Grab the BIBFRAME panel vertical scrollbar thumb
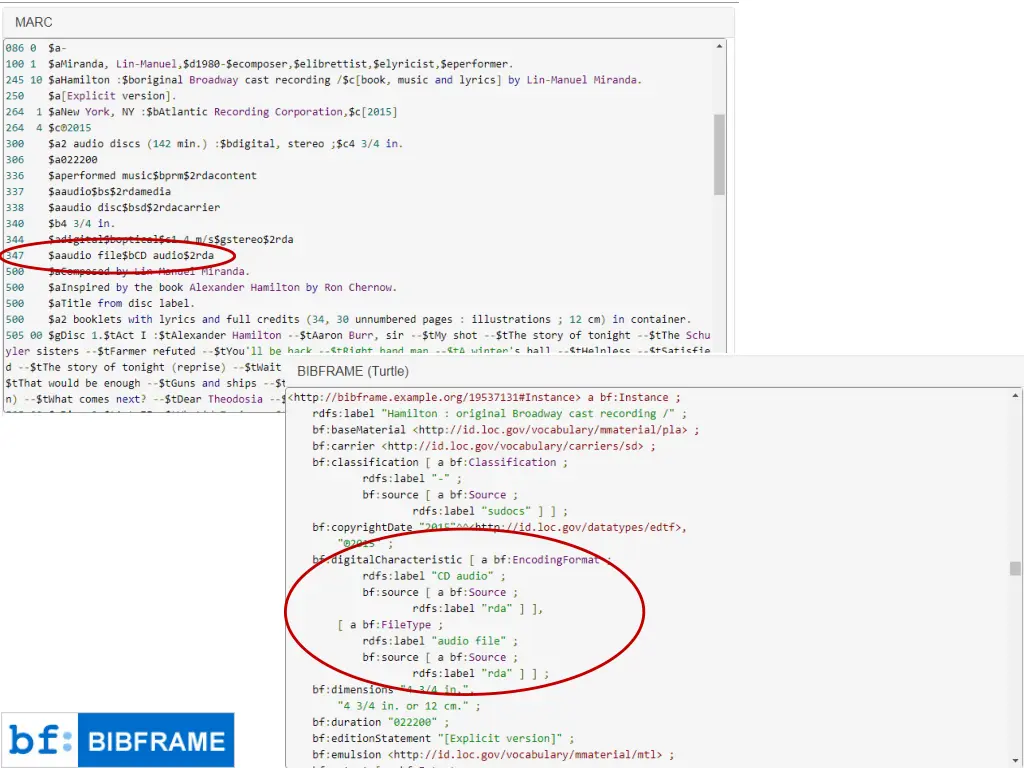The image size is (1024, 768). (1015, 568)
